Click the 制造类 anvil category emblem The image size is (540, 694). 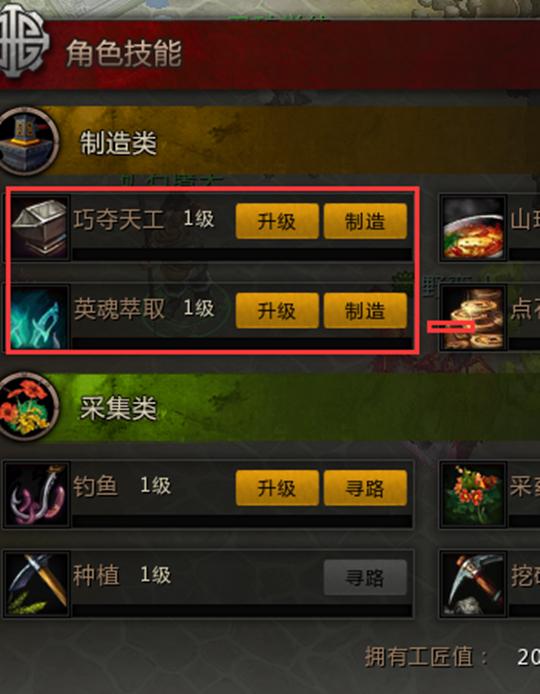(x=28, y=141)
